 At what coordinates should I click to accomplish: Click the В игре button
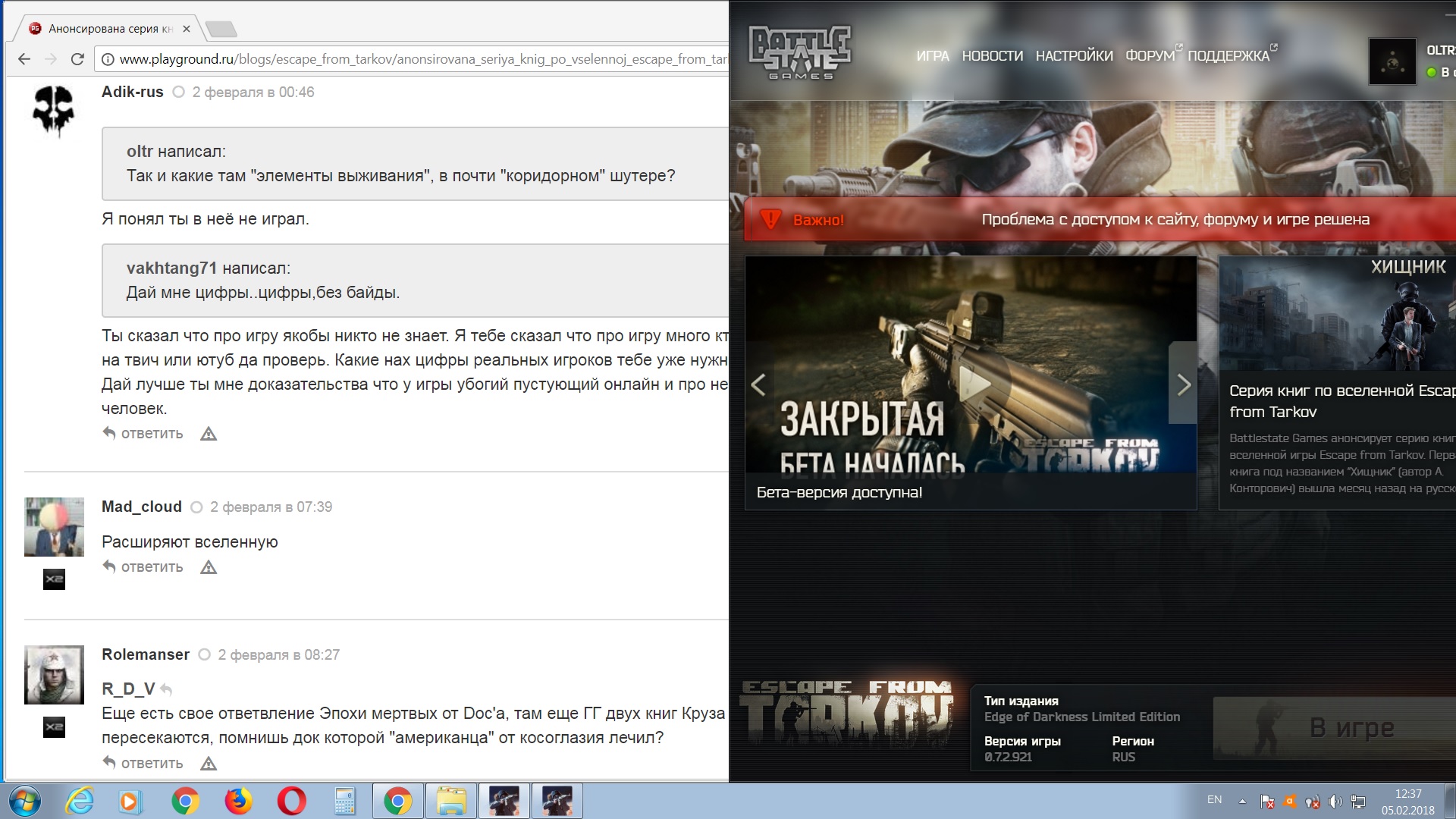(x=1351, y=728)
